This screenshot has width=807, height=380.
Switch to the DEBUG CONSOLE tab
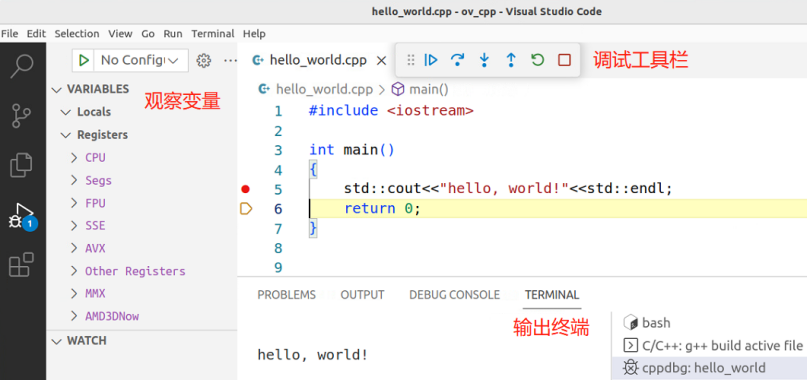coord(454,295)
